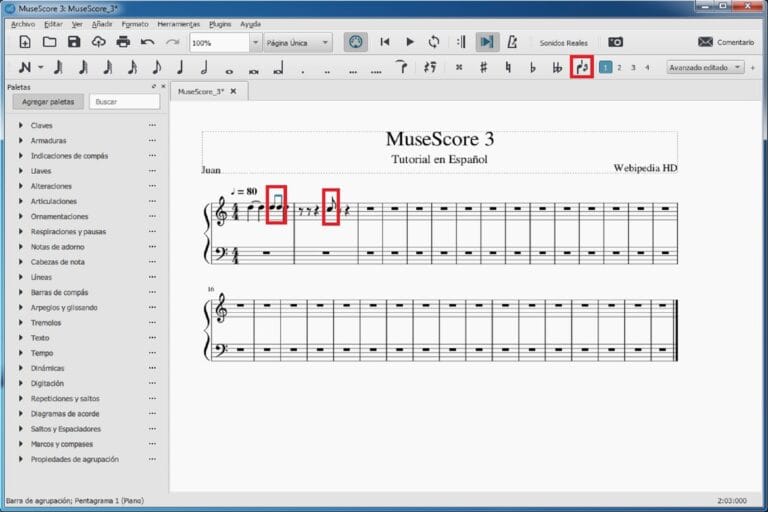Apply the flat accidental
The width and height of the screenshot is (768, 512).
[533, 68]
